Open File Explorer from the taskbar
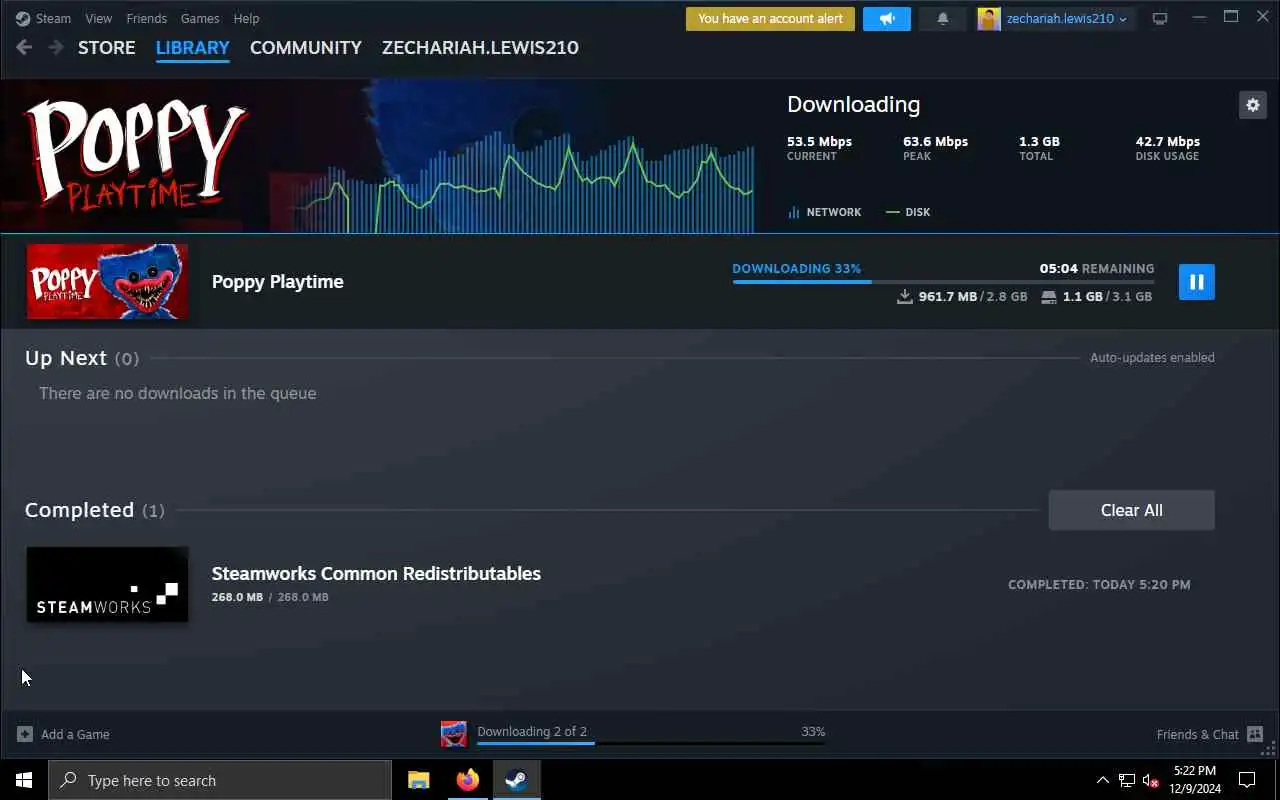Image resolution: width=1280 pixels, height=800 pixels. pos(419,780)
